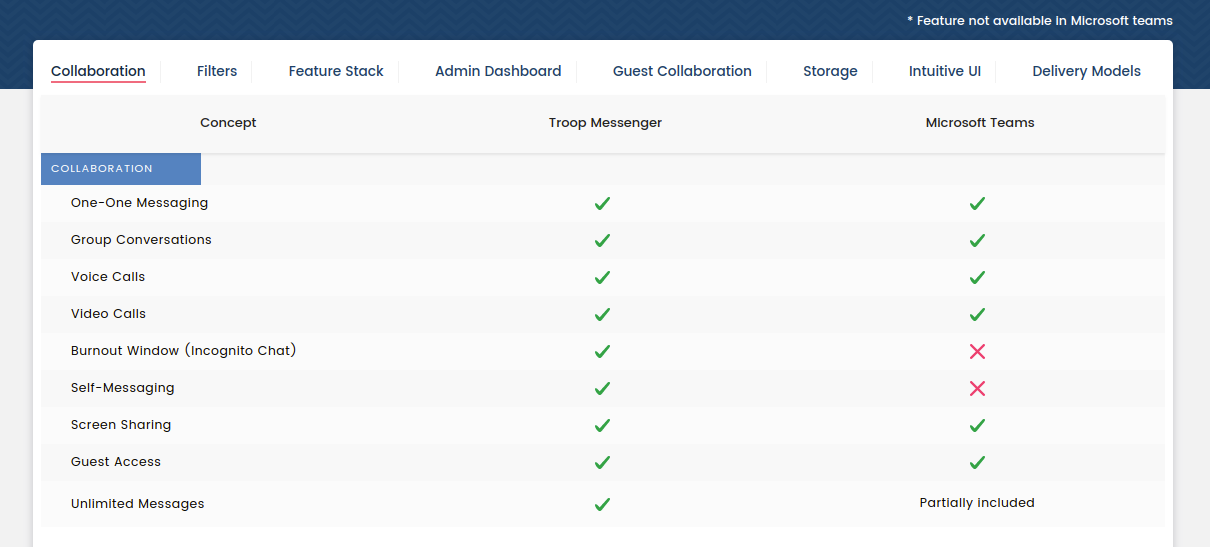
Task: Select the Delivery Models tab
Action: coord(1086,71)
